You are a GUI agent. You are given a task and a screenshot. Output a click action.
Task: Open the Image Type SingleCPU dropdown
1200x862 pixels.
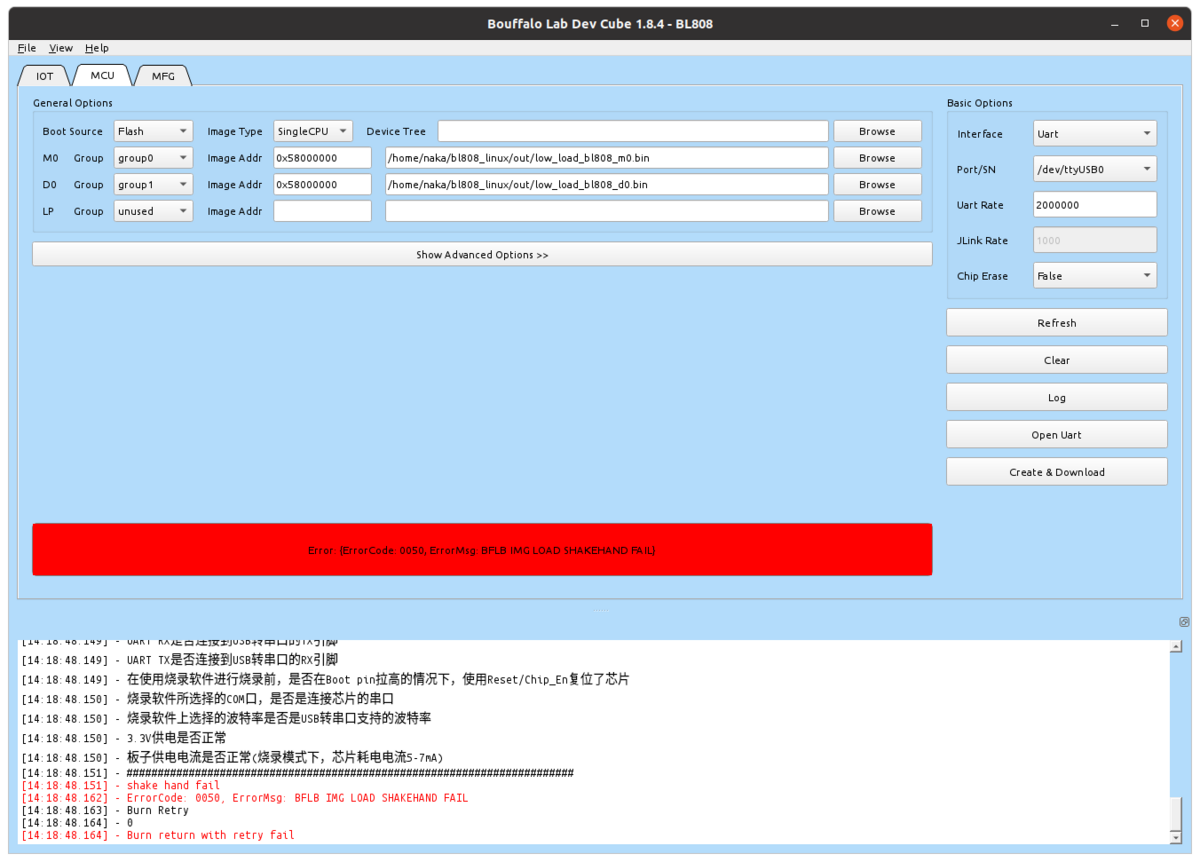click(313, 131)
